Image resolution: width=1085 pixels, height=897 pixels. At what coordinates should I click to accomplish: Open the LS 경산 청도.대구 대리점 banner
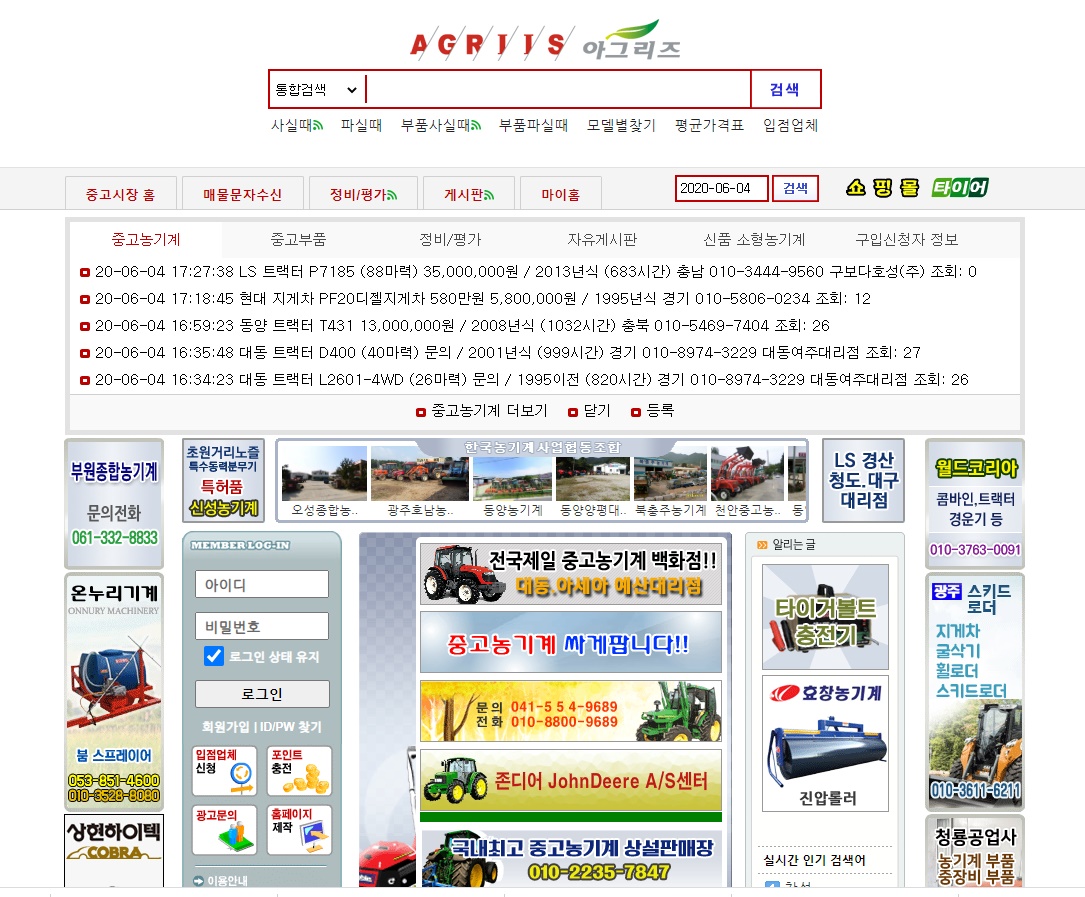coord(864,480)
